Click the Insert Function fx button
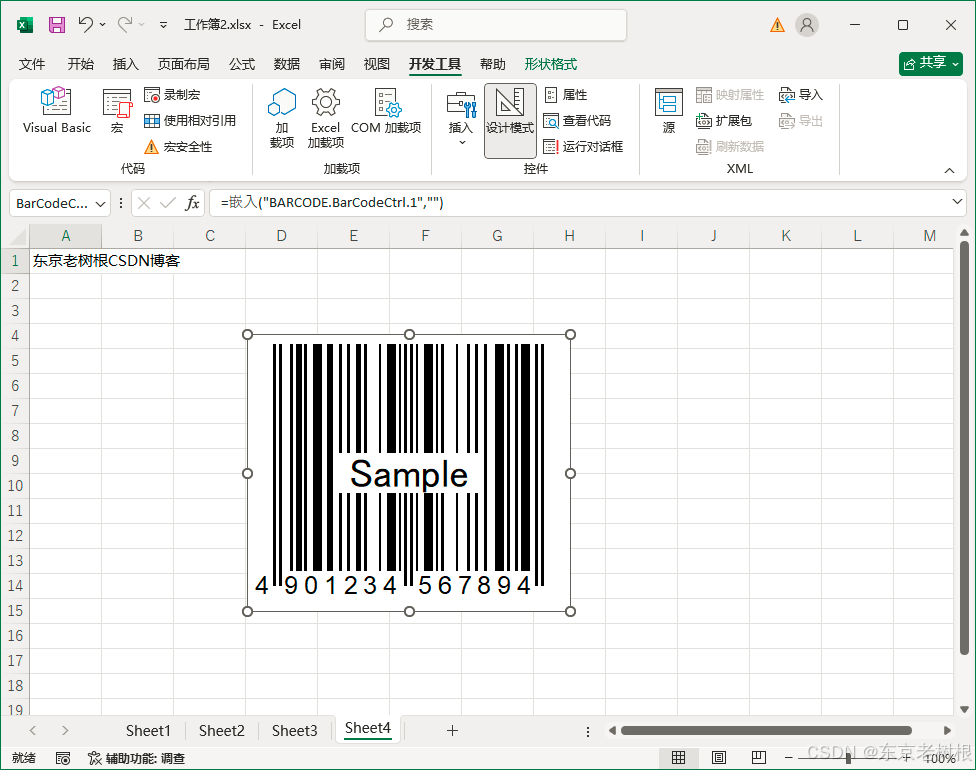 (x=192, y=203)
